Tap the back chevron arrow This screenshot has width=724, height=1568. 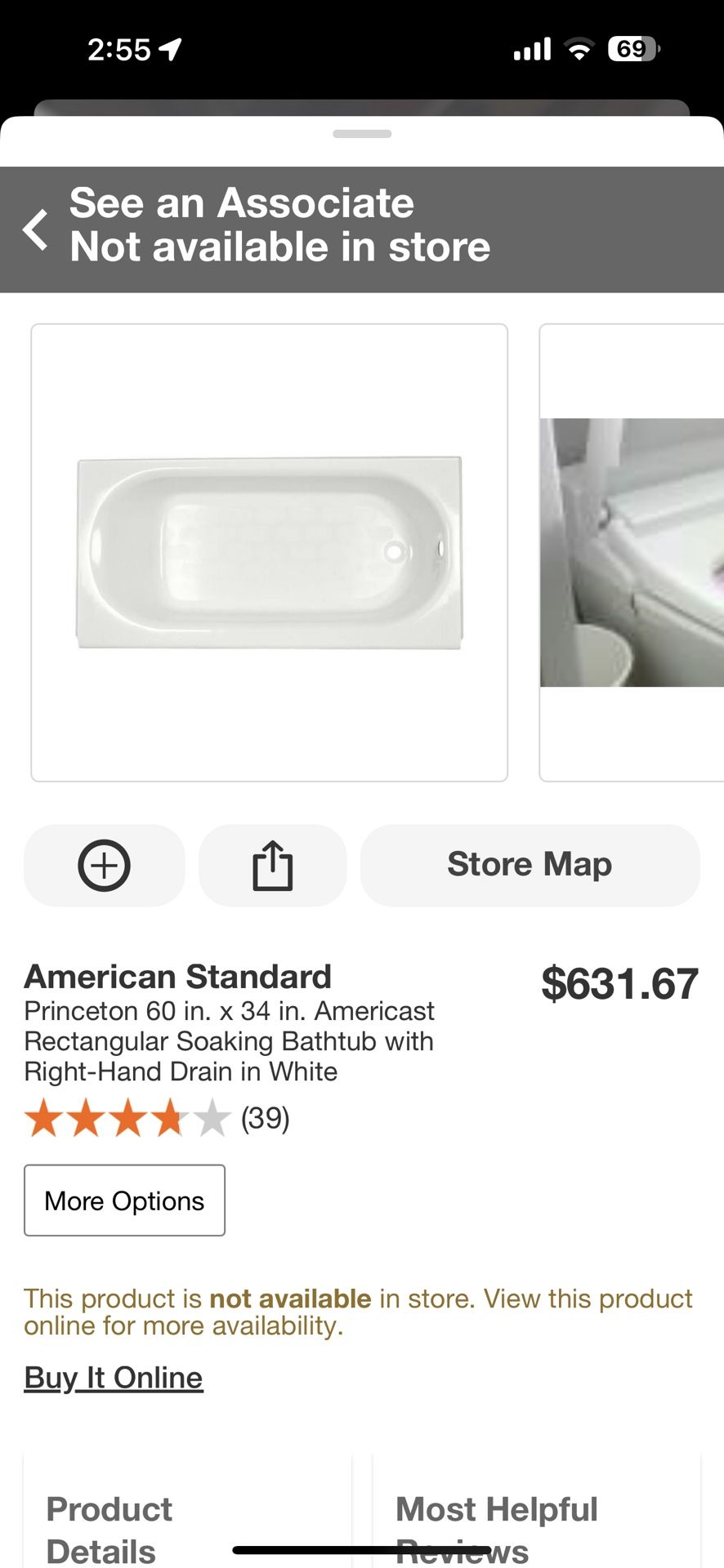pos(35,229)
